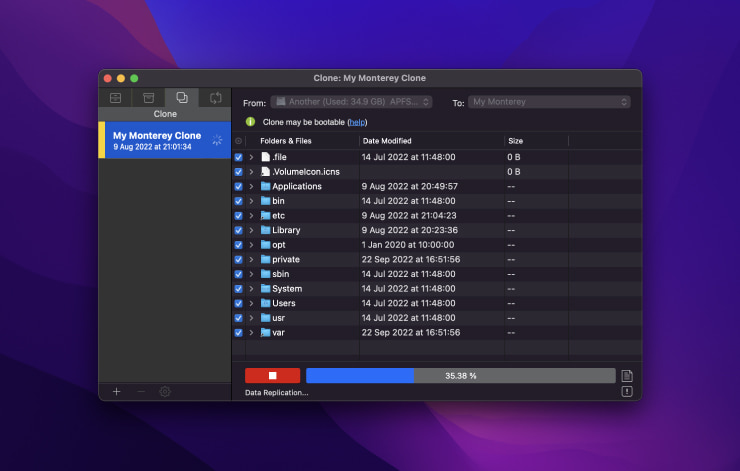Expand the Users folder chevron
The width and height of the screenshot is (740, 471).
tap(251, 303)
